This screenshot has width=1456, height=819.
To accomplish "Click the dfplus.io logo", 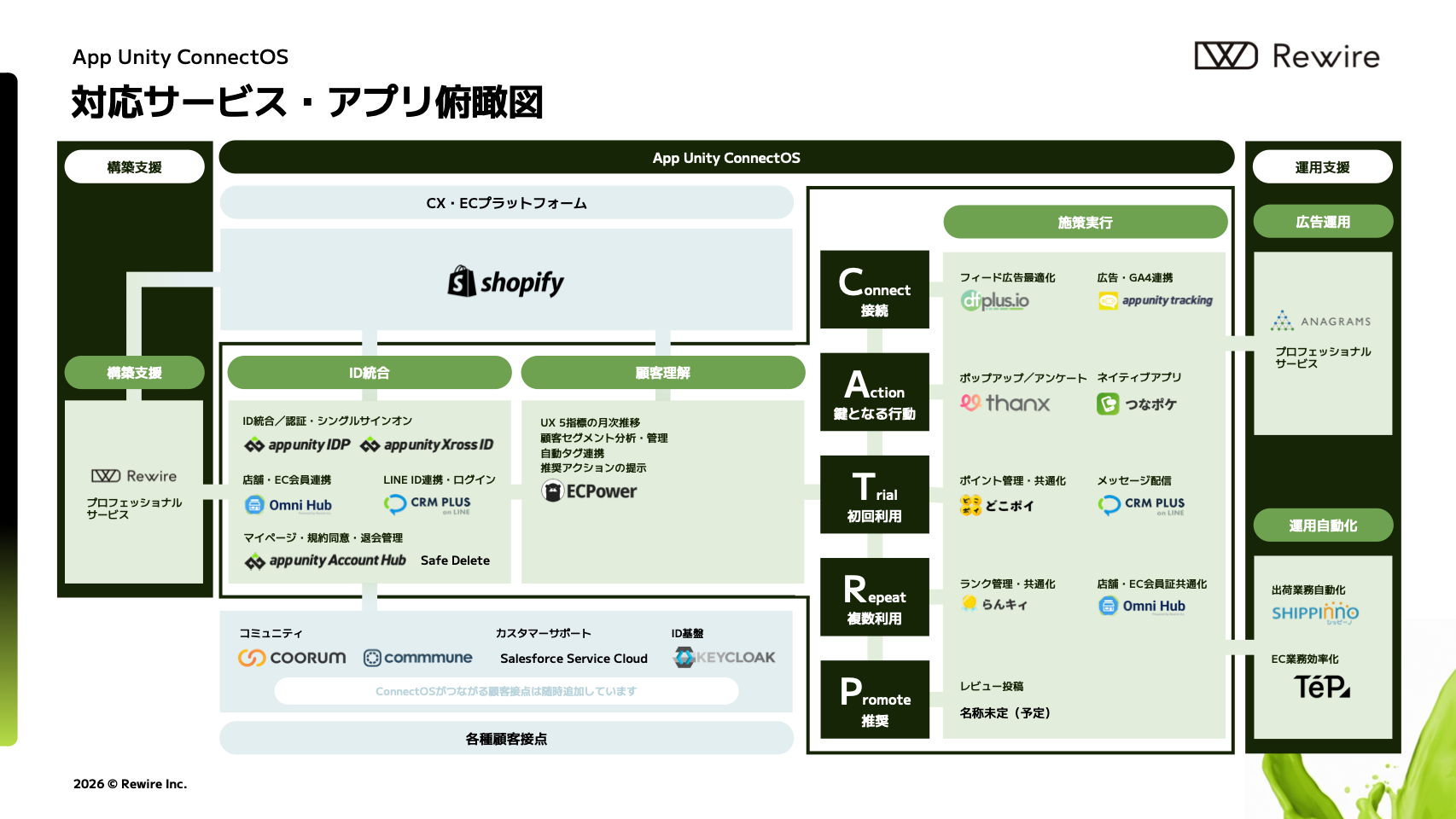I will (x=995, y=300).
